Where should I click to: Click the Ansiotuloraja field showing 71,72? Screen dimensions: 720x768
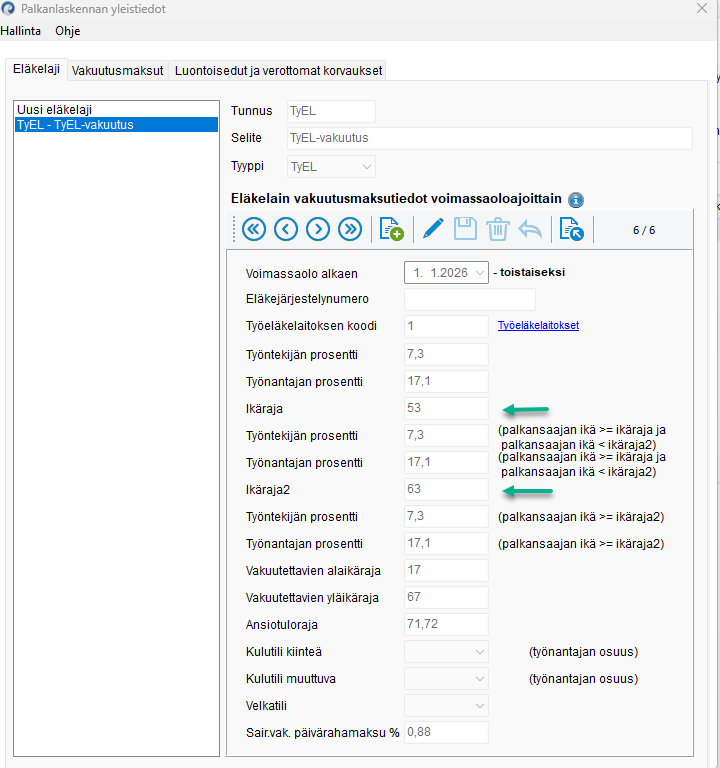coord(446,624)
